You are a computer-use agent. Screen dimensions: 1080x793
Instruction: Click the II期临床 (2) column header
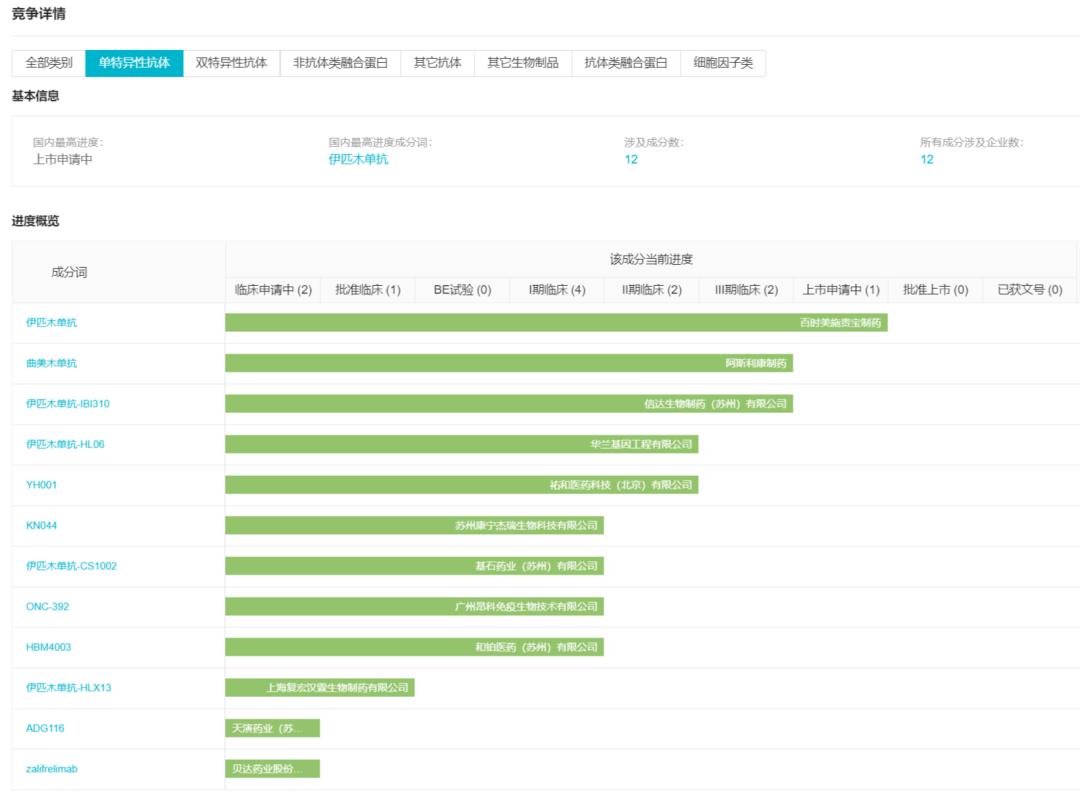(652, 290)
